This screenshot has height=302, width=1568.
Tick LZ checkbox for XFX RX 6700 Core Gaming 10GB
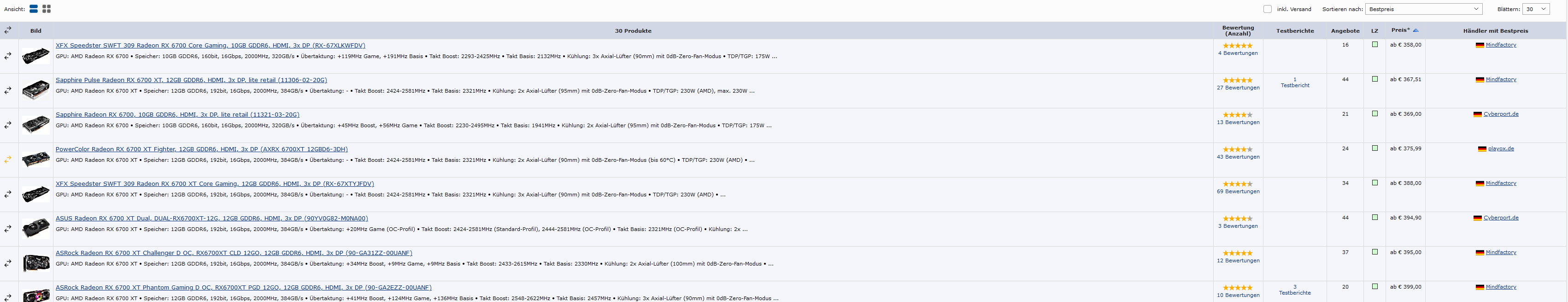[x=1374, y=44]
